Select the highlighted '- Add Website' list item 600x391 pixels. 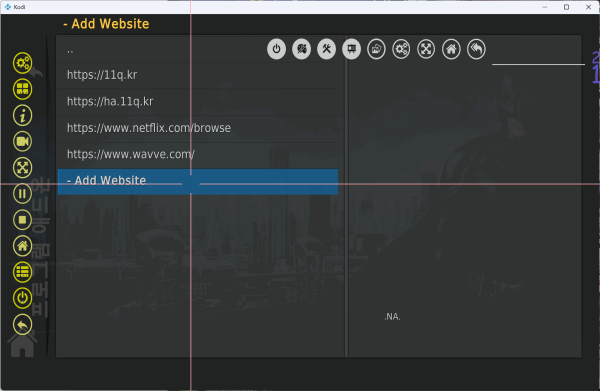198,181
